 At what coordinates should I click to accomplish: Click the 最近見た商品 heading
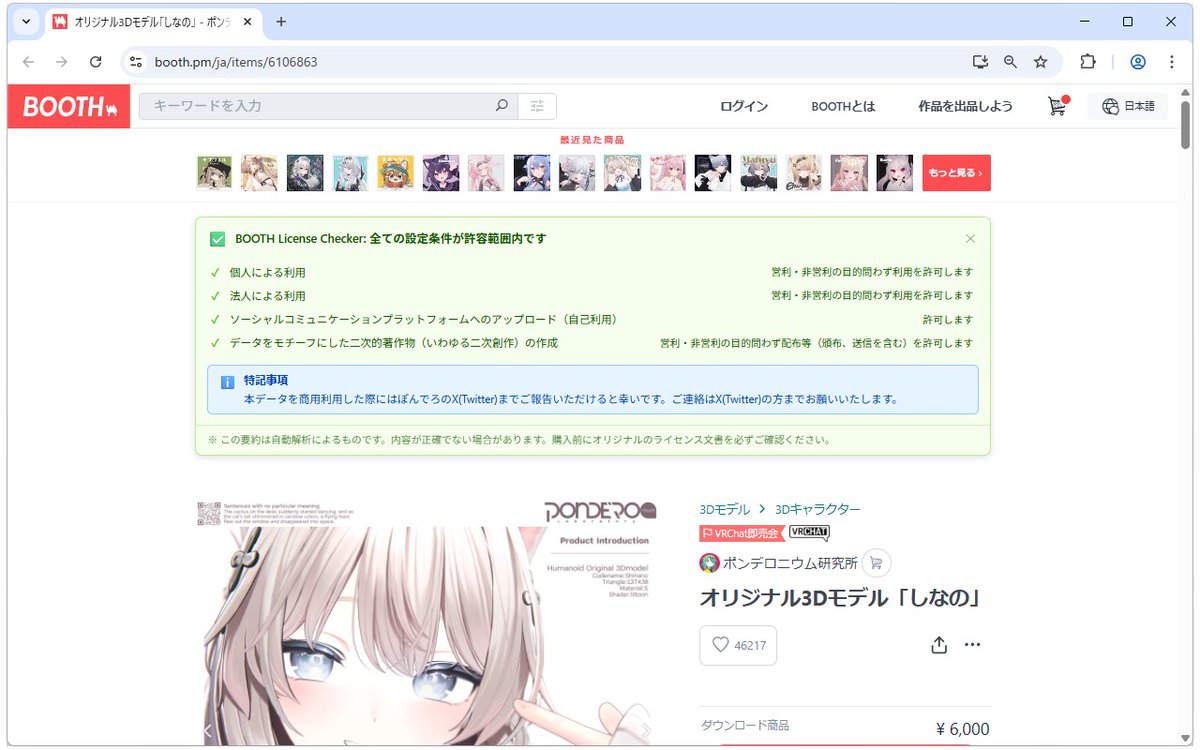click(x=592, y=140)
